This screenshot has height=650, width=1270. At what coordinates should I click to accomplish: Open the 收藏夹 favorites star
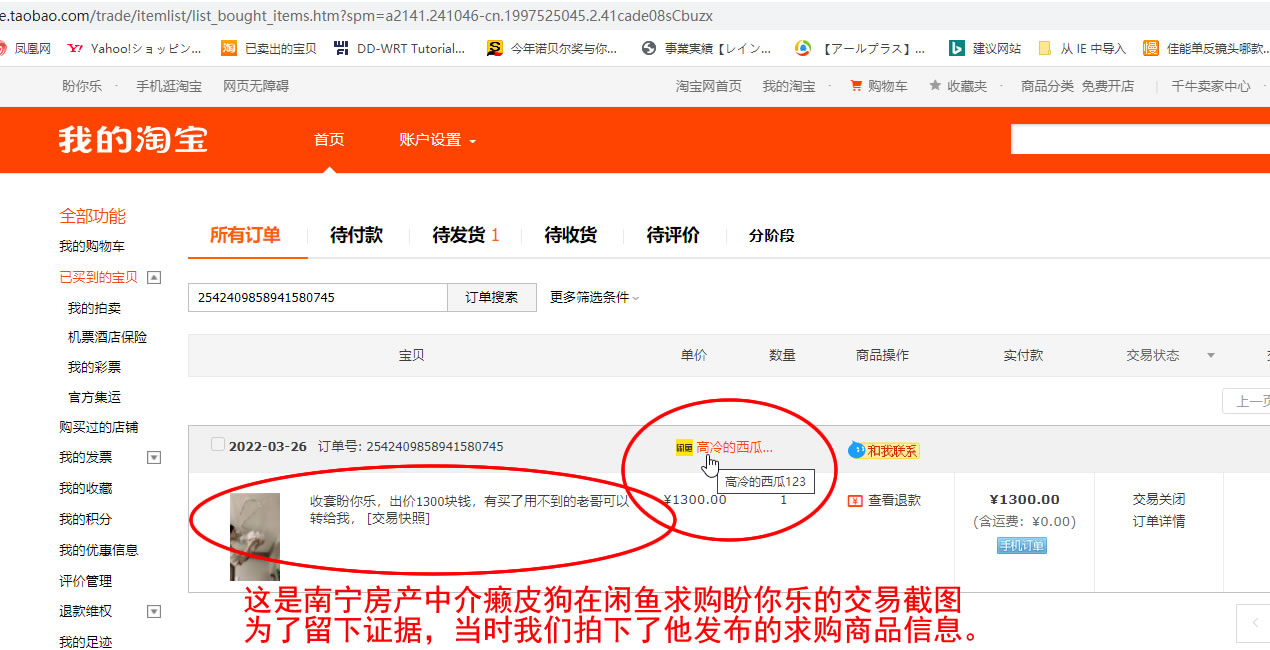pos(958,86)
